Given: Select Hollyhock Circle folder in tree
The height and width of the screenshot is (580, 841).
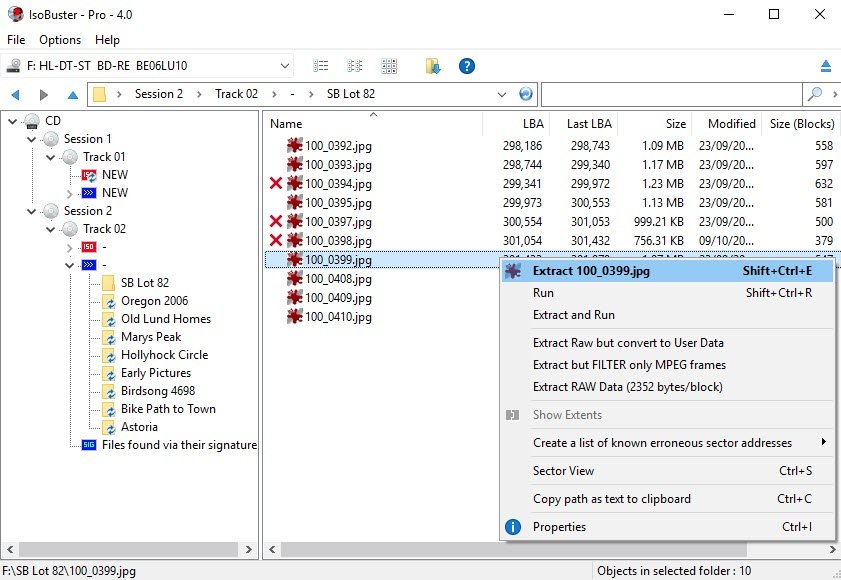Looking at the screenshot, I should 164,355.
